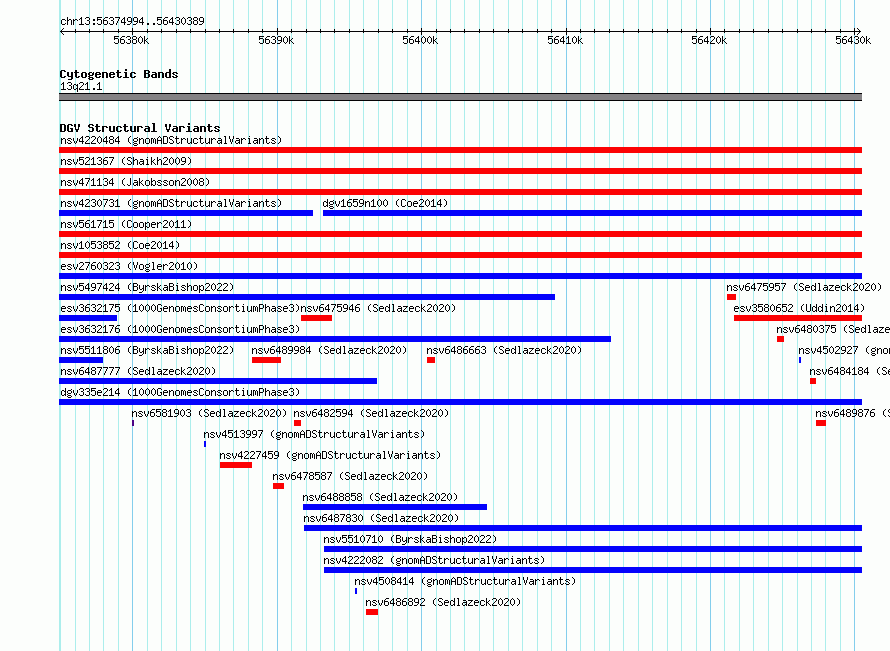
Task: Click the right arrow on the ruler
Action: pyautogui.click(x=858, y=32)
